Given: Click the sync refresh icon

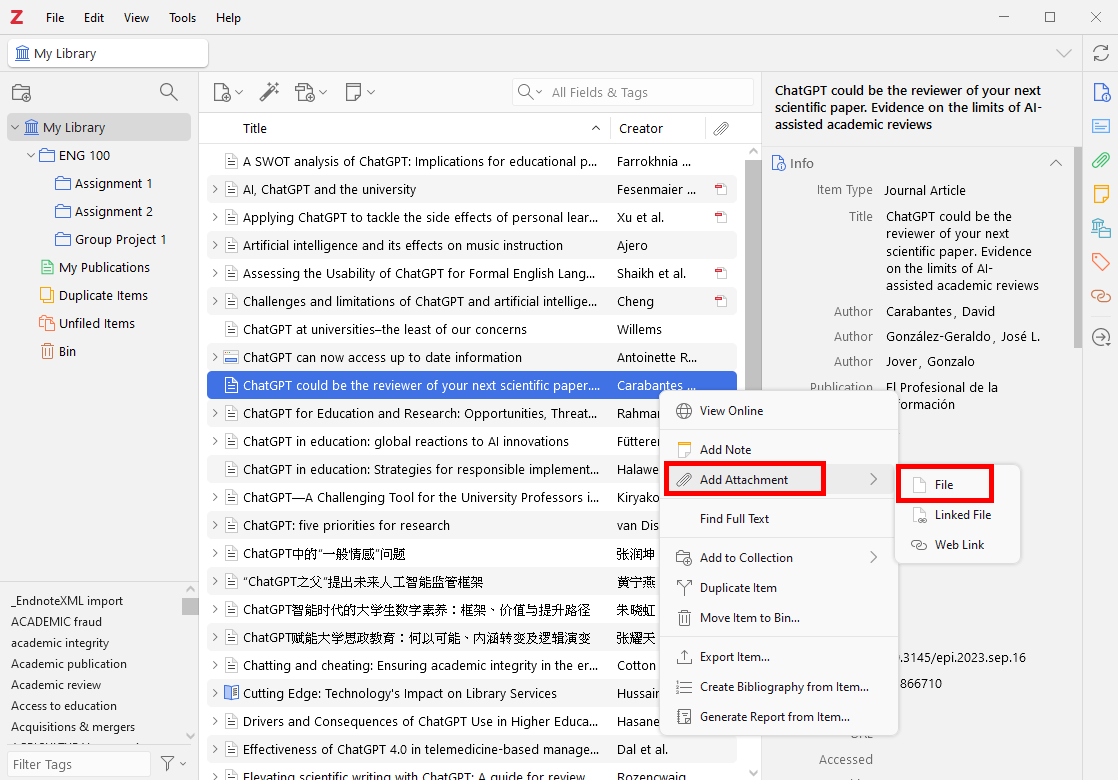Looking at the screenshot, I should pos(1101,53).
